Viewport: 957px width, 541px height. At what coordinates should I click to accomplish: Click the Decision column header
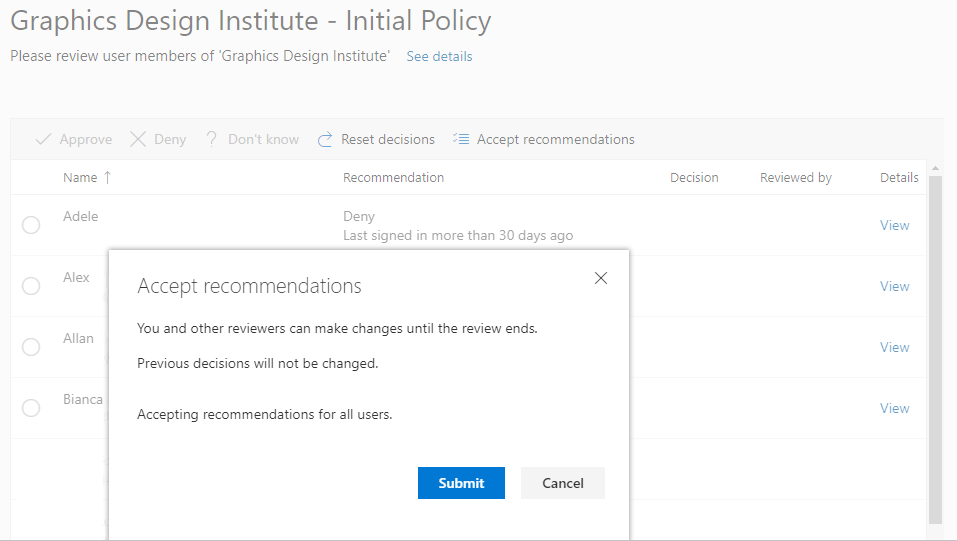tap(694, 178)
